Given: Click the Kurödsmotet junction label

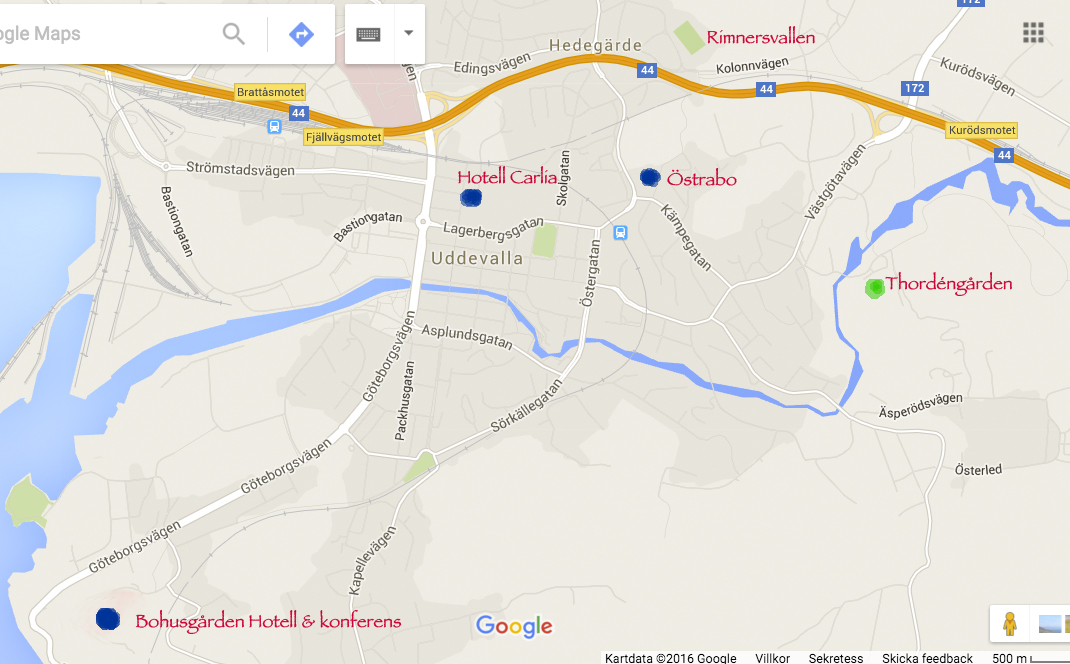Looking at the screenshot, I should [981, 130].
